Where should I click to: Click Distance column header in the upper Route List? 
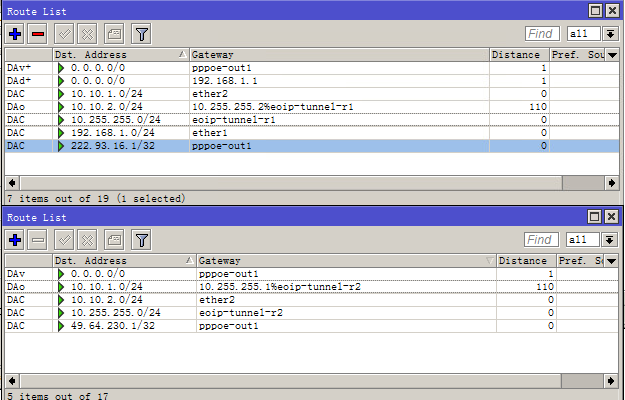tap(518, 54)
